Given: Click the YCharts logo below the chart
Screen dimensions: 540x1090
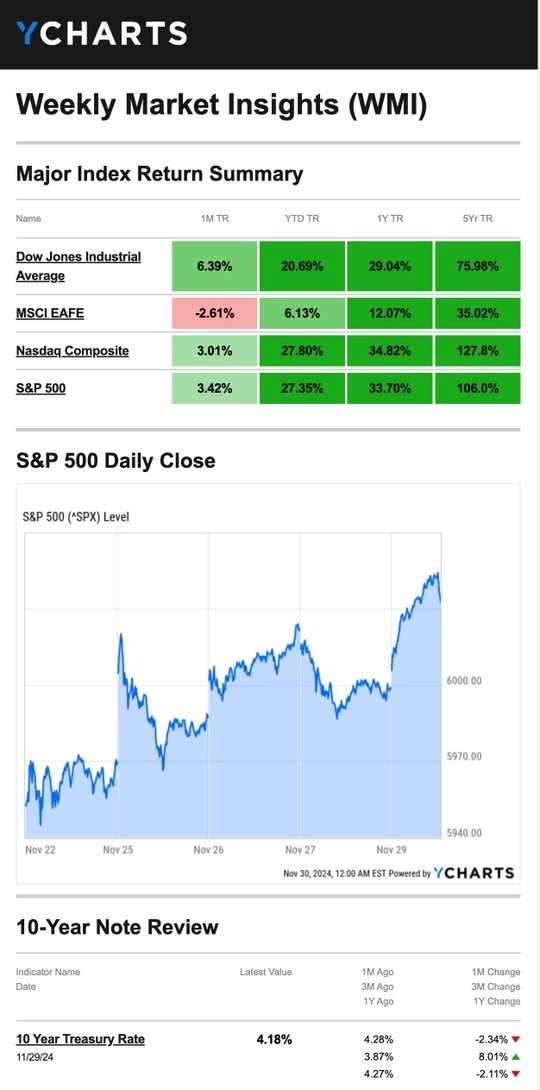Looking at the screenshot, I should 473,873.
